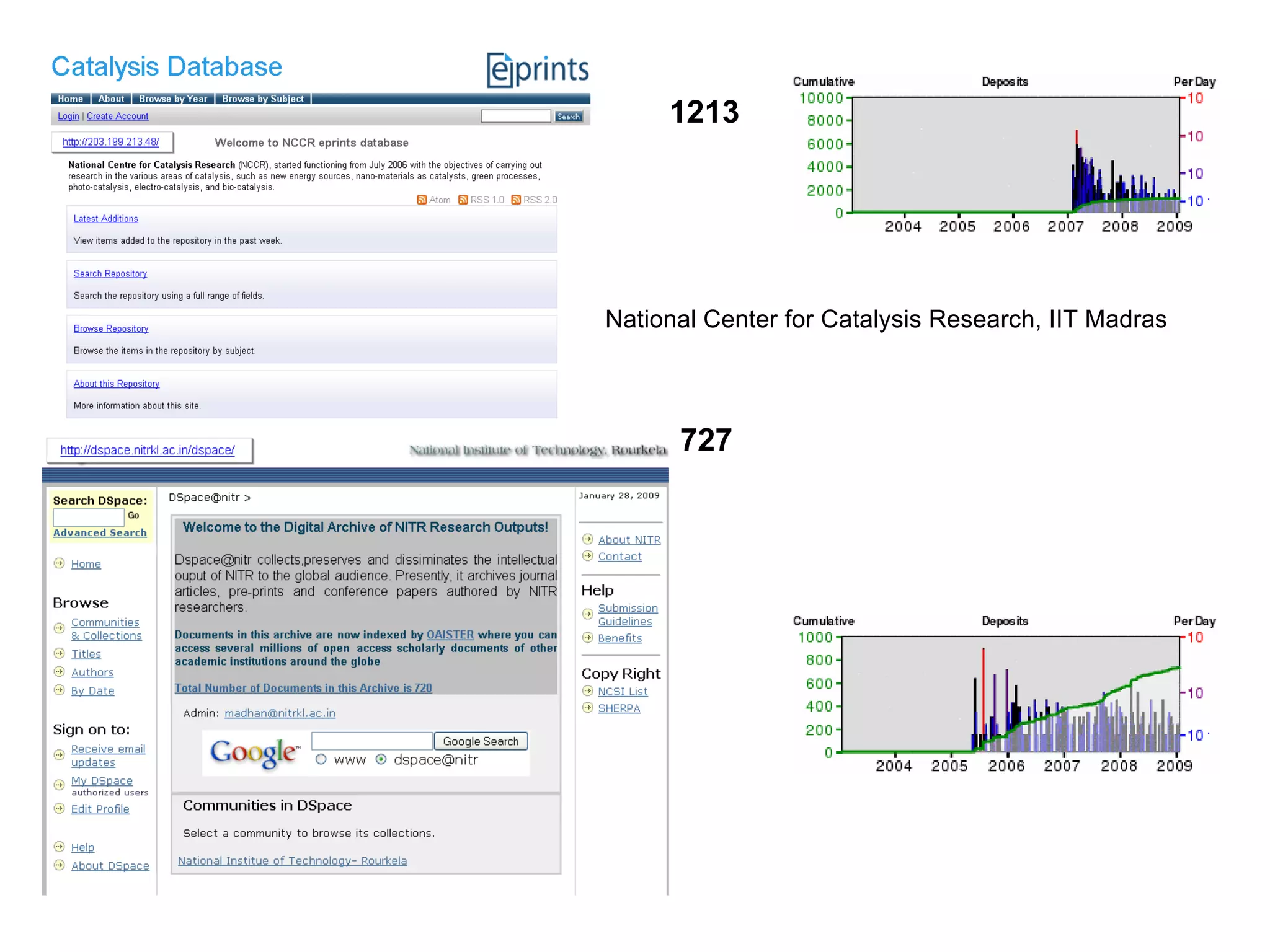
Task: Click the arrow bullet beside Contact
Action: click(x=588, y=556)
